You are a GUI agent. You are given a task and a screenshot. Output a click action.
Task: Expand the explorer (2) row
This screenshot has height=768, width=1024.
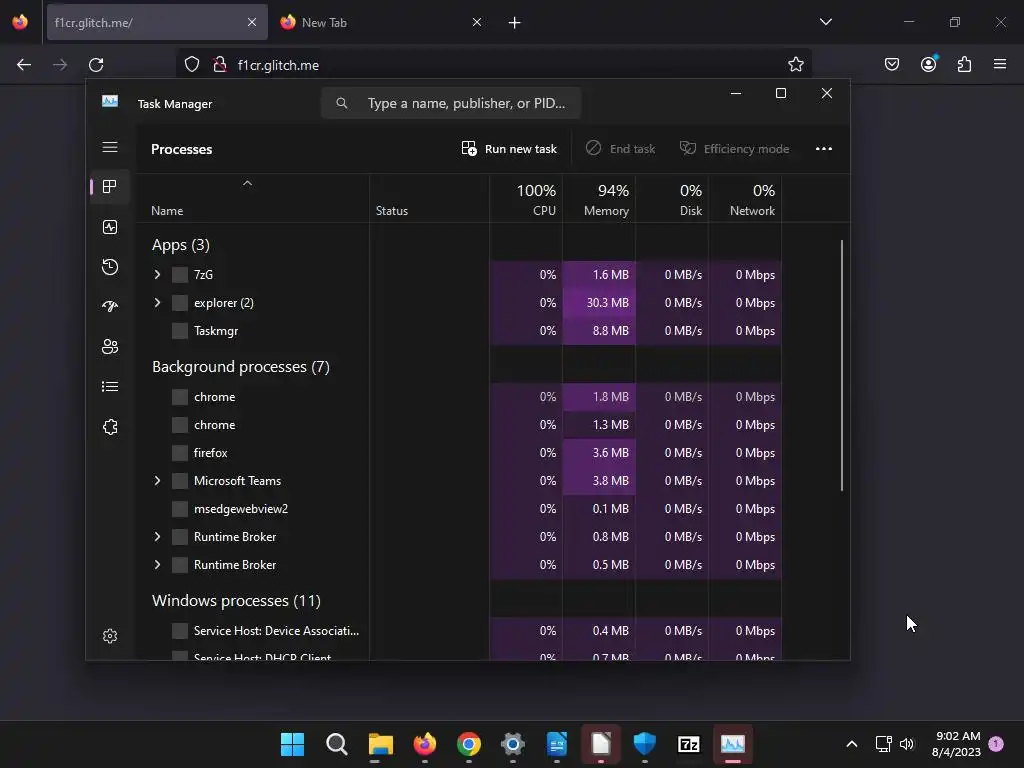coord(157,302)
